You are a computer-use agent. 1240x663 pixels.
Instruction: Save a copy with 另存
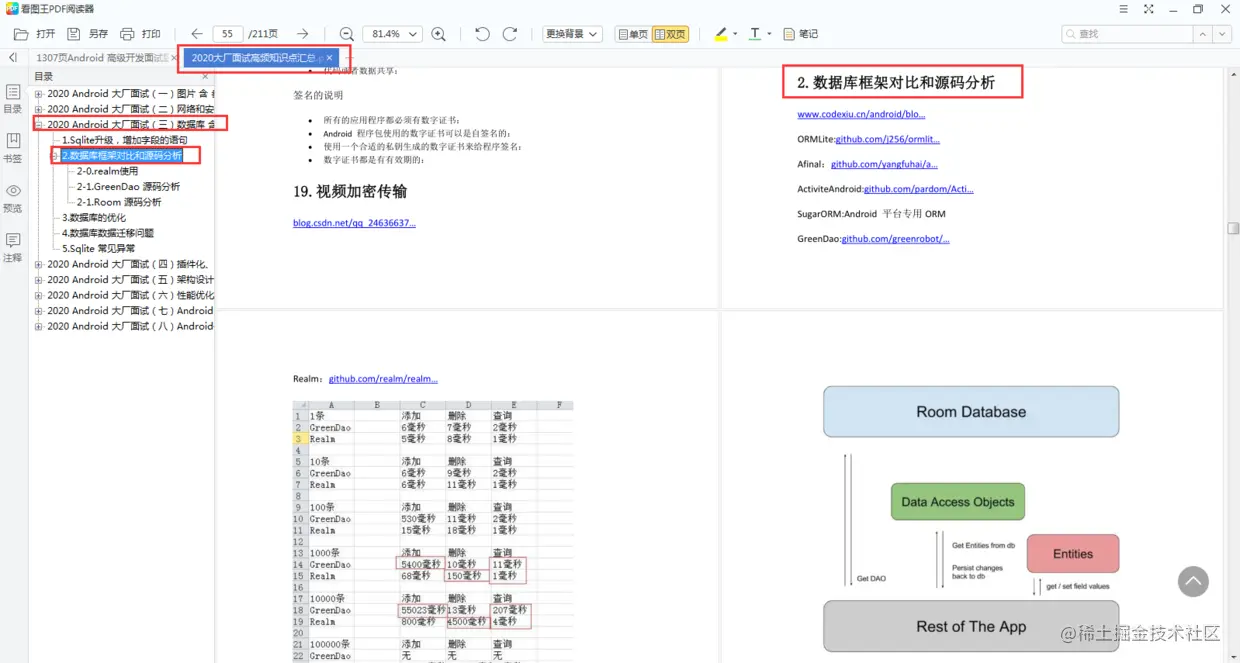coord(88,34)
